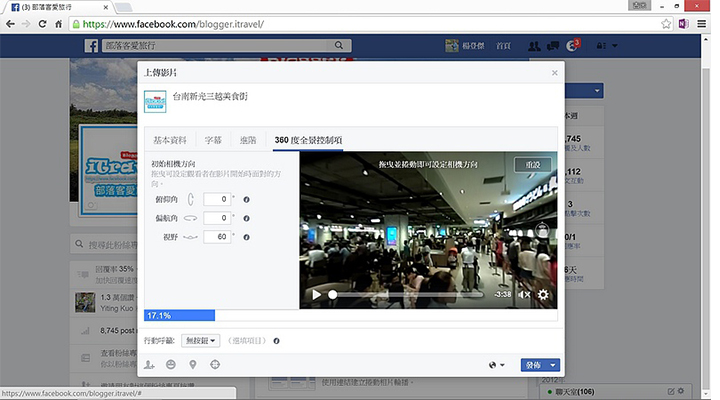Open Facebook messages icon
Viewport: 720px width, 400px height.
click(x=553, y=45)
